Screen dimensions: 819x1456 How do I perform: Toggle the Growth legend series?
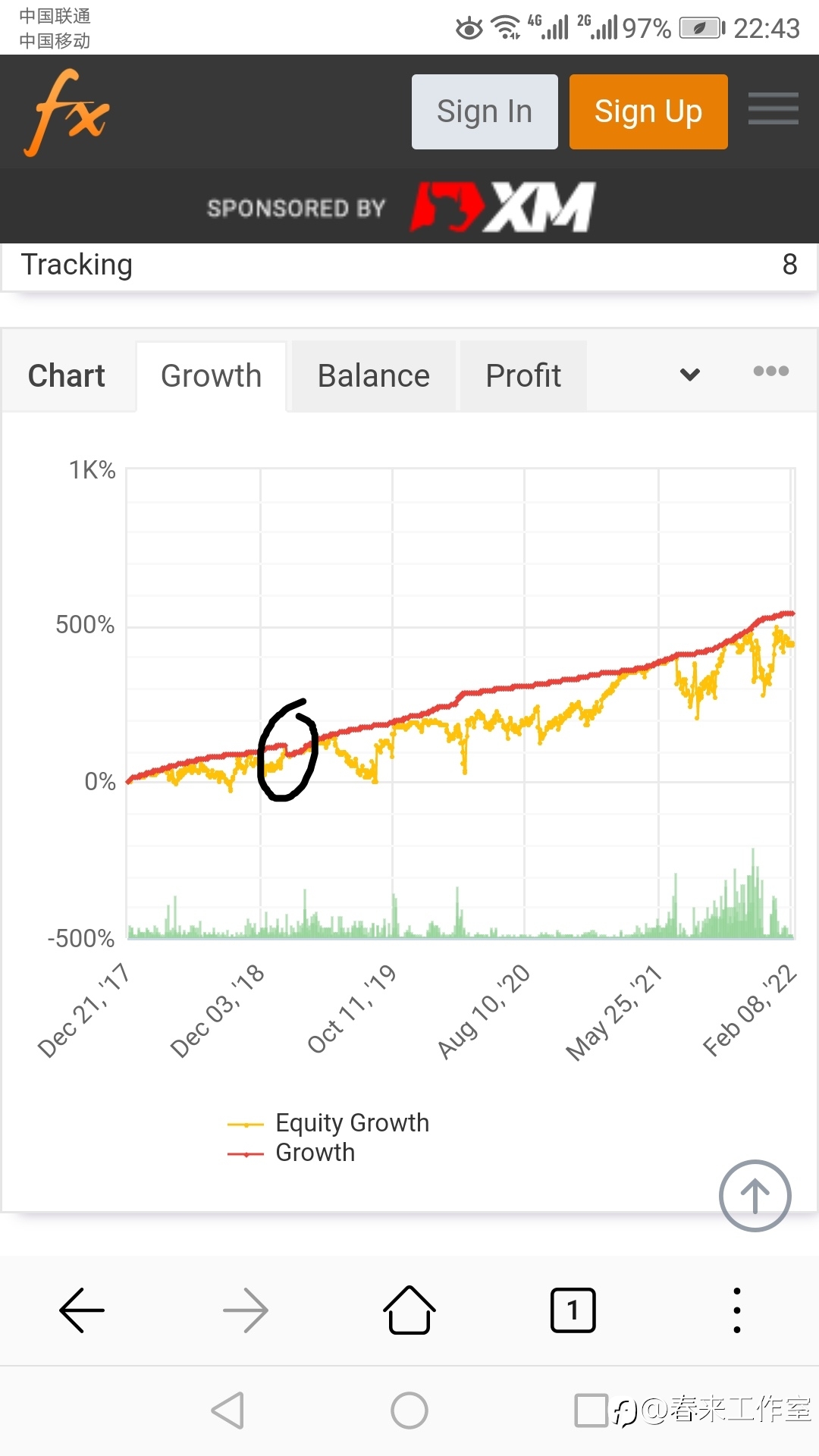[291, 1153]
